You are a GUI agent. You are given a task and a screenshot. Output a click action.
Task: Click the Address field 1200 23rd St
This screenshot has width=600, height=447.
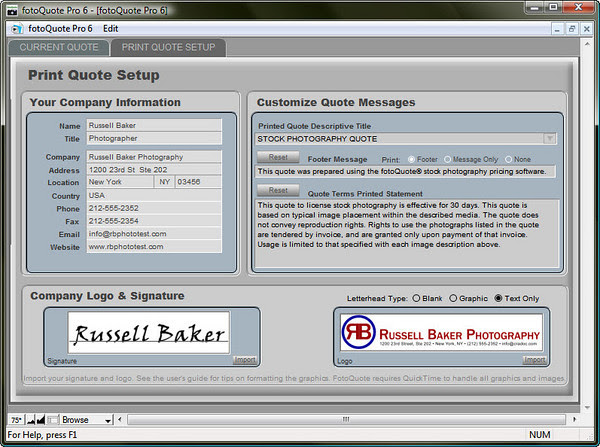[x=154, y=170]
